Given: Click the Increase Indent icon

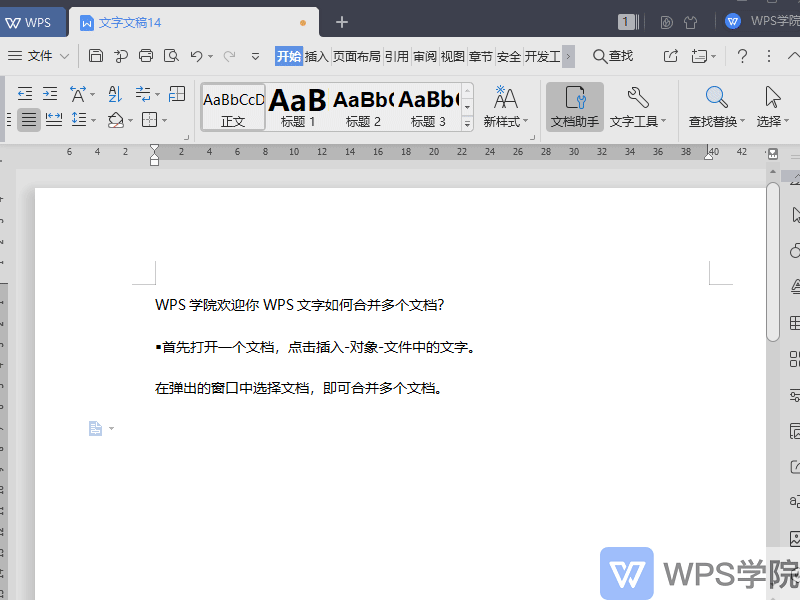Looking at the screenshot, I should [50, 93].
